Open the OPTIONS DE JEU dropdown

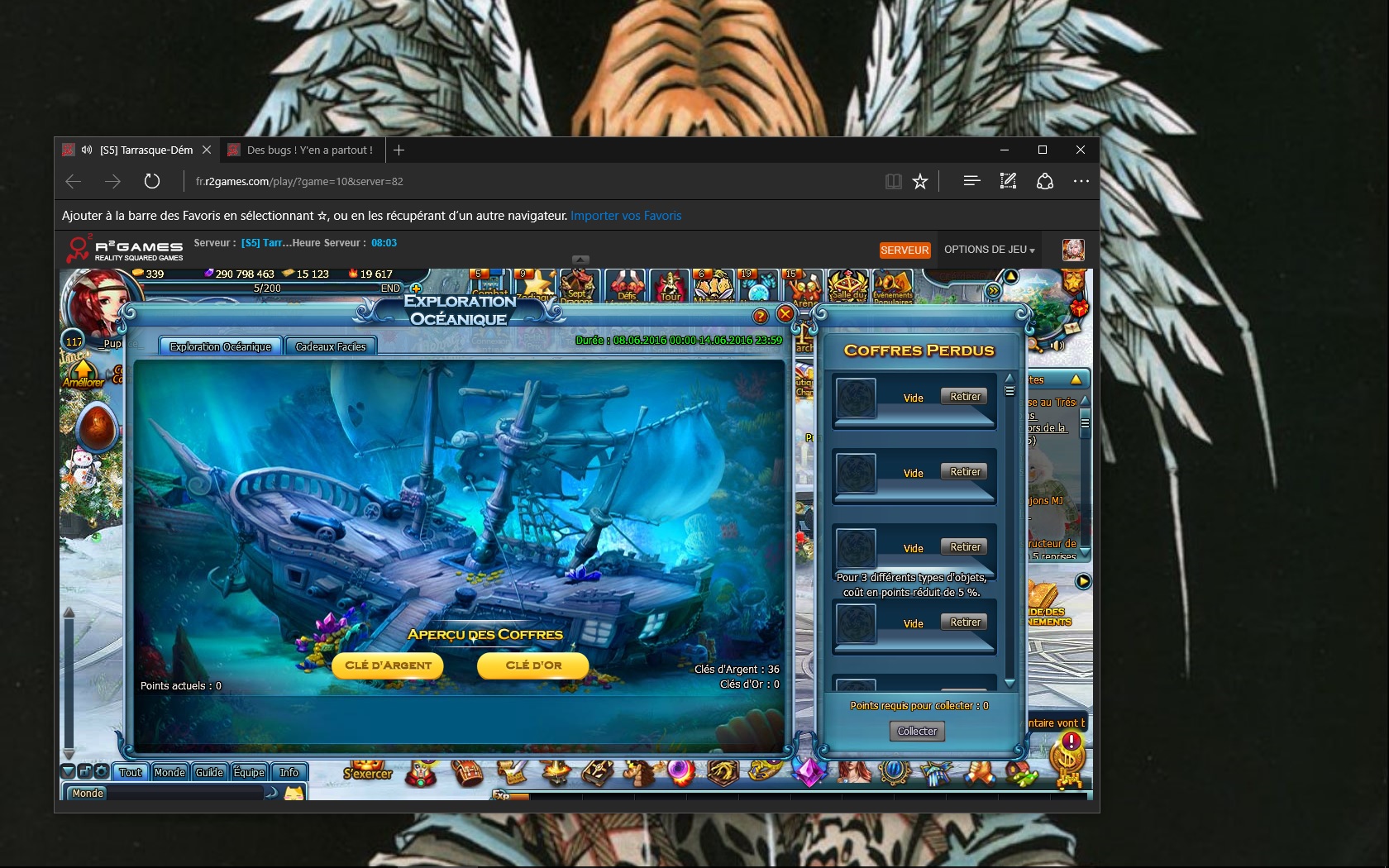[x=989, y=250]
